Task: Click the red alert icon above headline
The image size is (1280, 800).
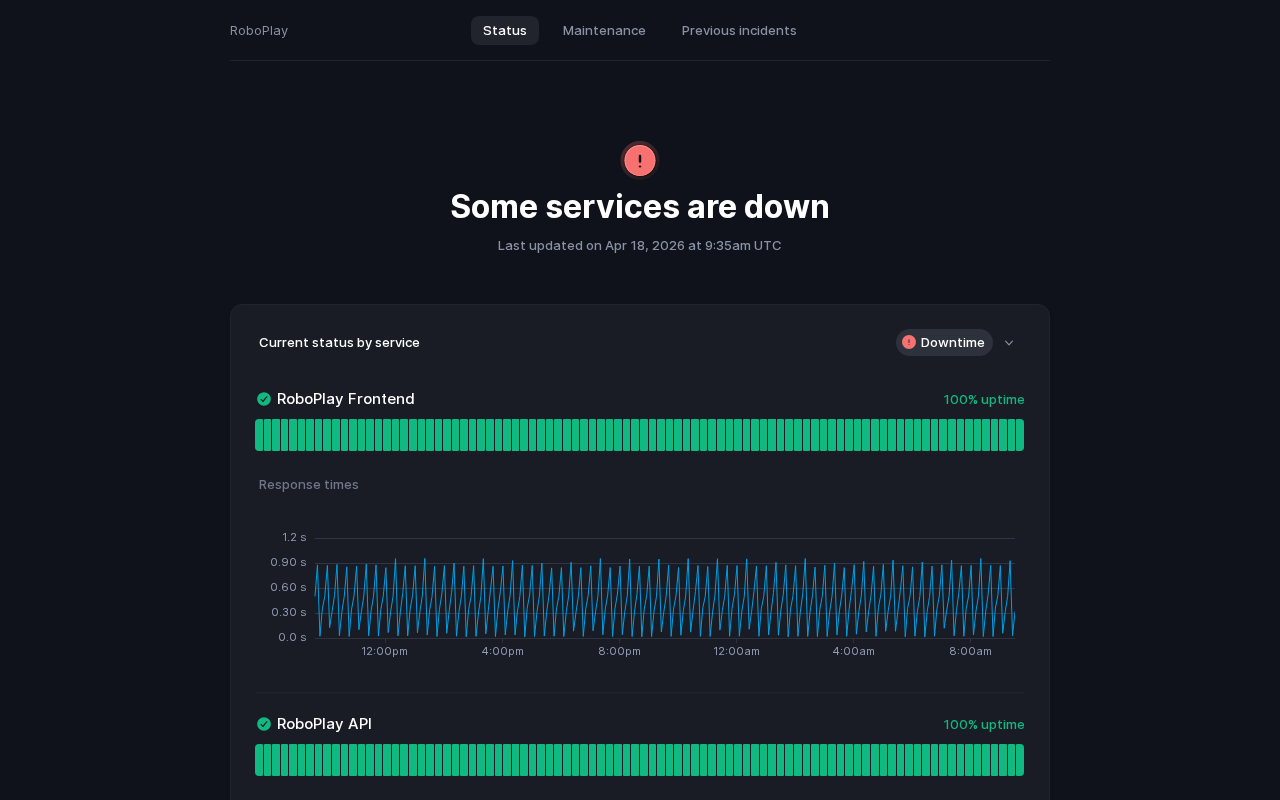Action: 640,160
